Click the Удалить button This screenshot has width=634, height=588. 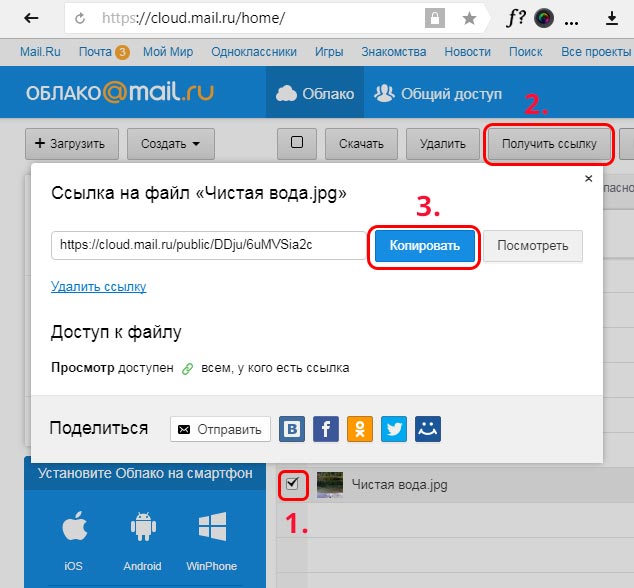(443, 144)
